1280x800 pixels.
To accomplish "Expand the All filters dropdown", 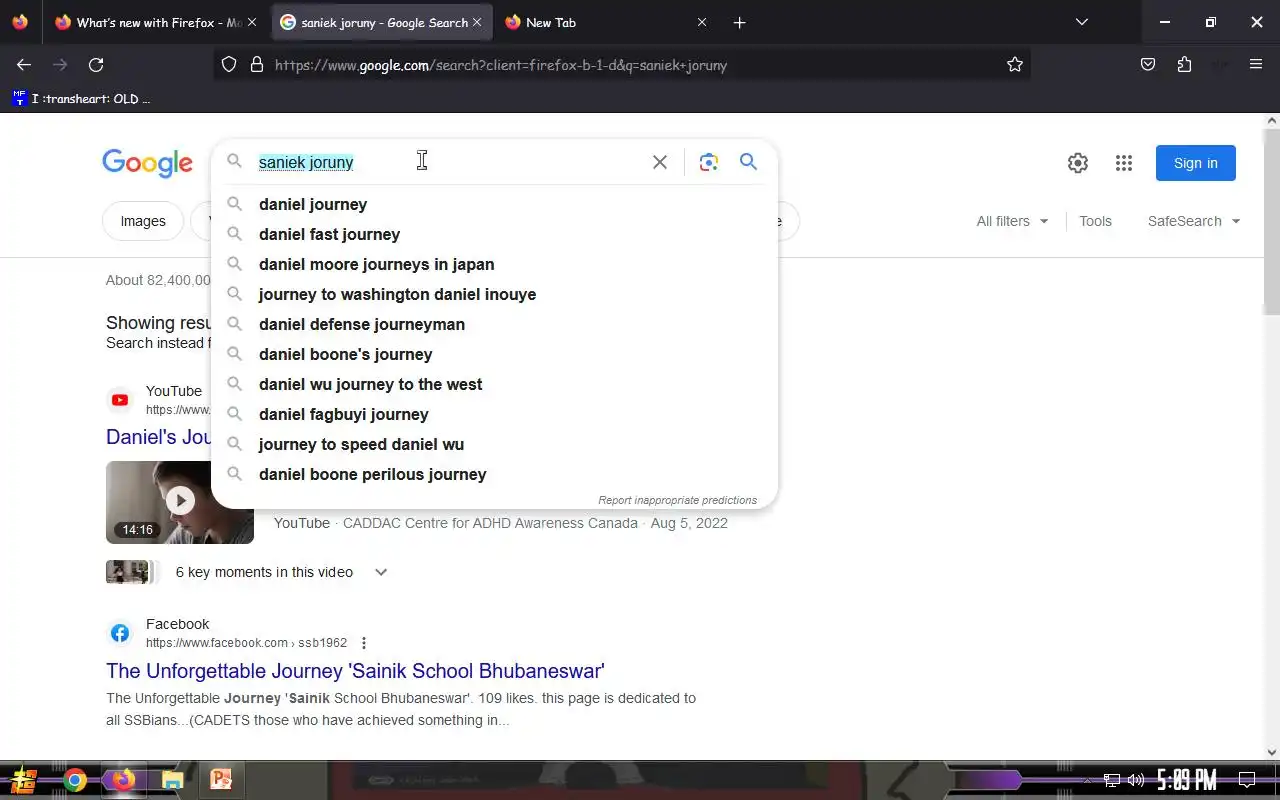I will (x=1013, y=221).
